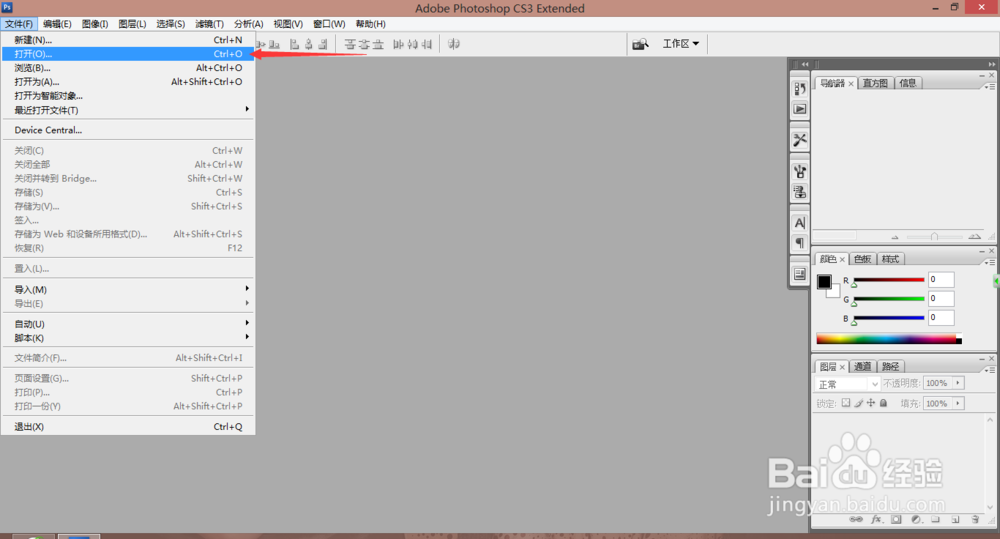Click the Navigator zoom slider
The image size is (1000, 539).
click(x=934, y=237)
